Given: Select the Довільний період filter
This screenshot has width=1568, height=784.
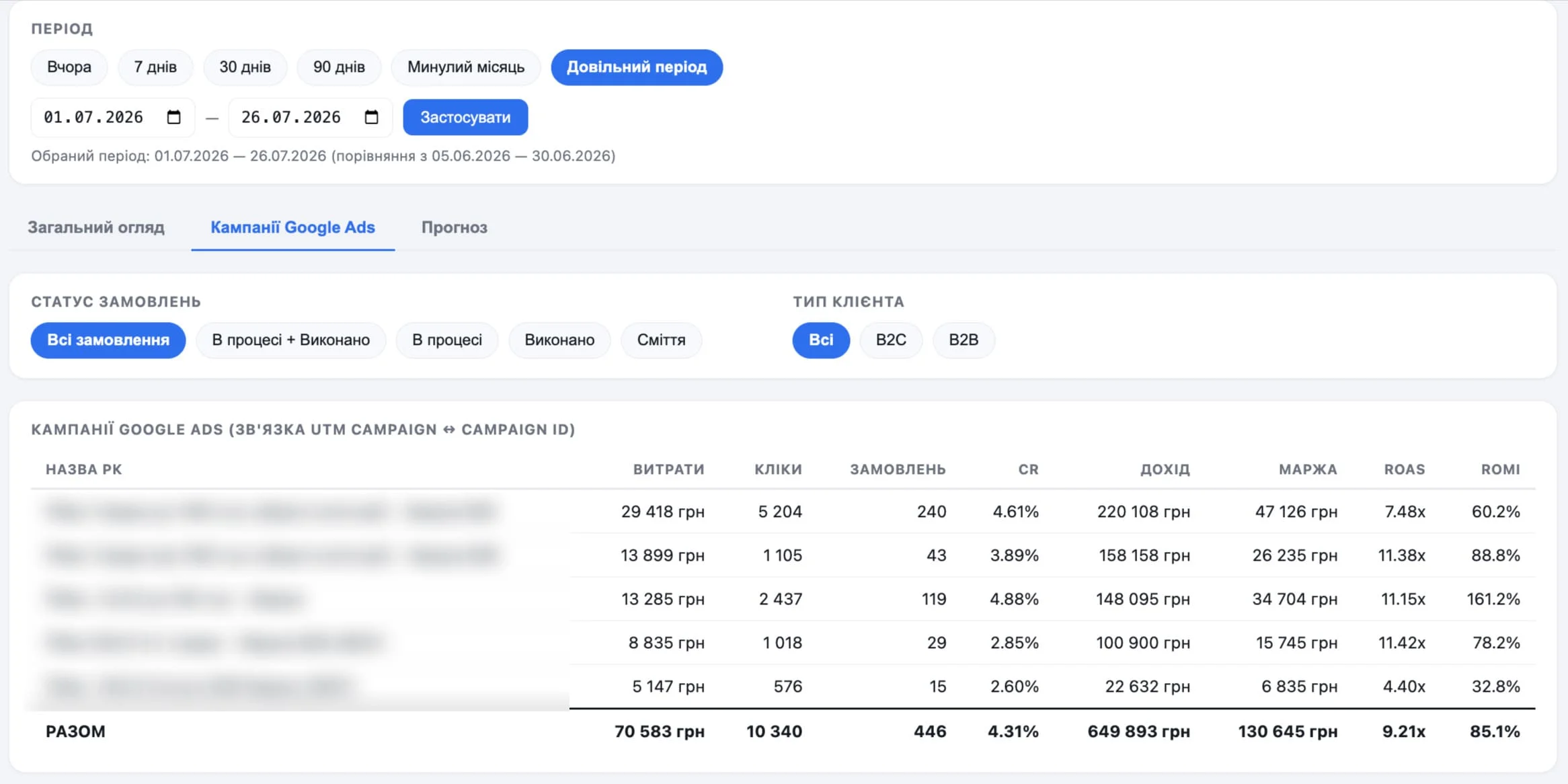Looking at the screenshot, I should click(637, 67).
